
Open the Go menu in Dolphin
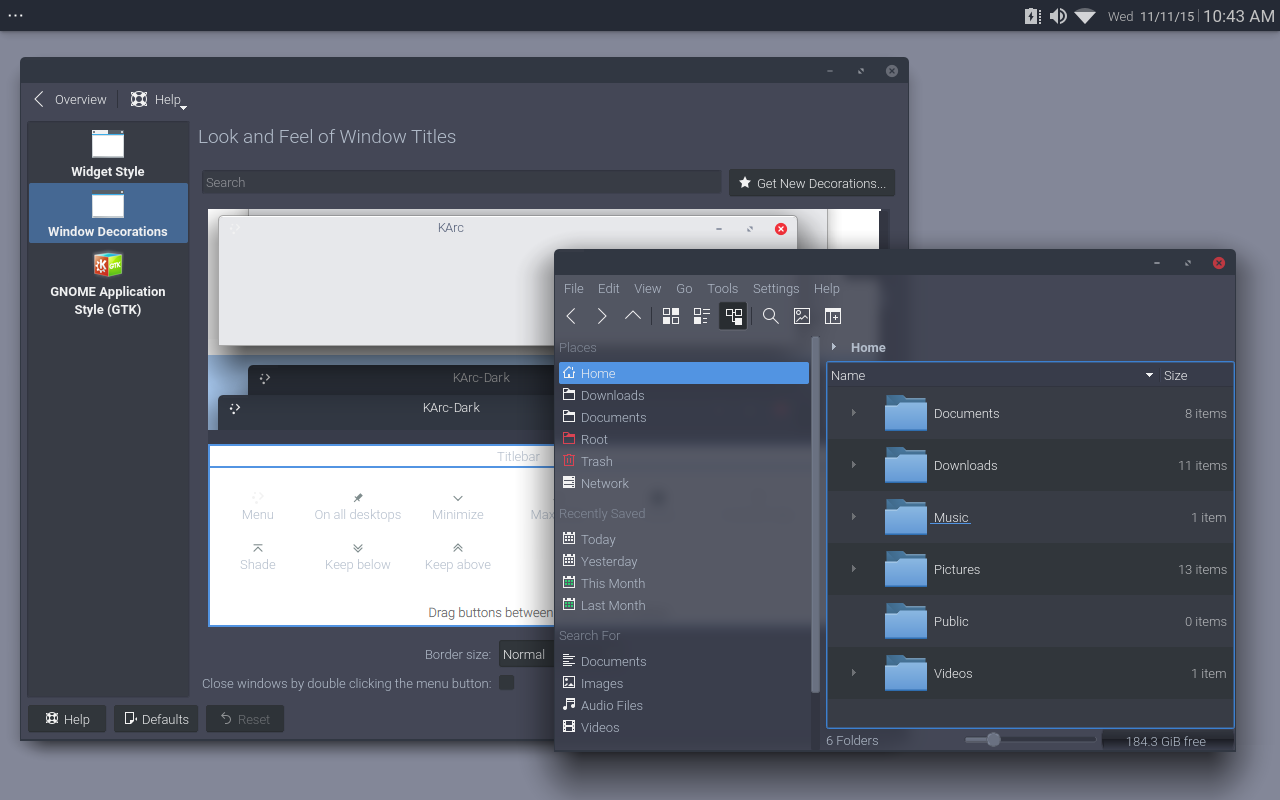[x=684, y=288]
